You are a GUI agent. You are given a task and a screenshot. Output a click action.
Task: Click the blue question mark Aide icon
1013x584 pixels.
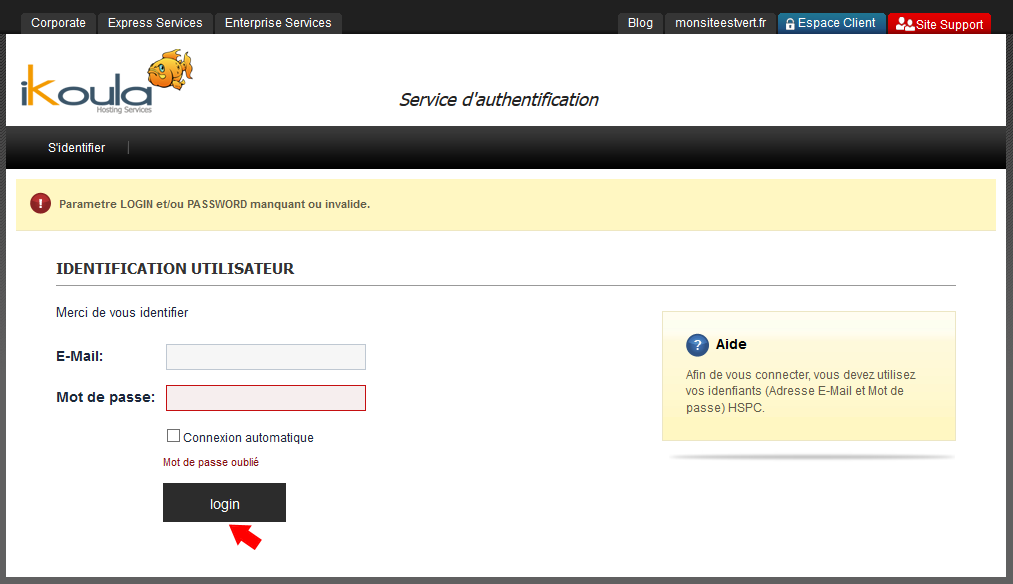coord(697,345)
